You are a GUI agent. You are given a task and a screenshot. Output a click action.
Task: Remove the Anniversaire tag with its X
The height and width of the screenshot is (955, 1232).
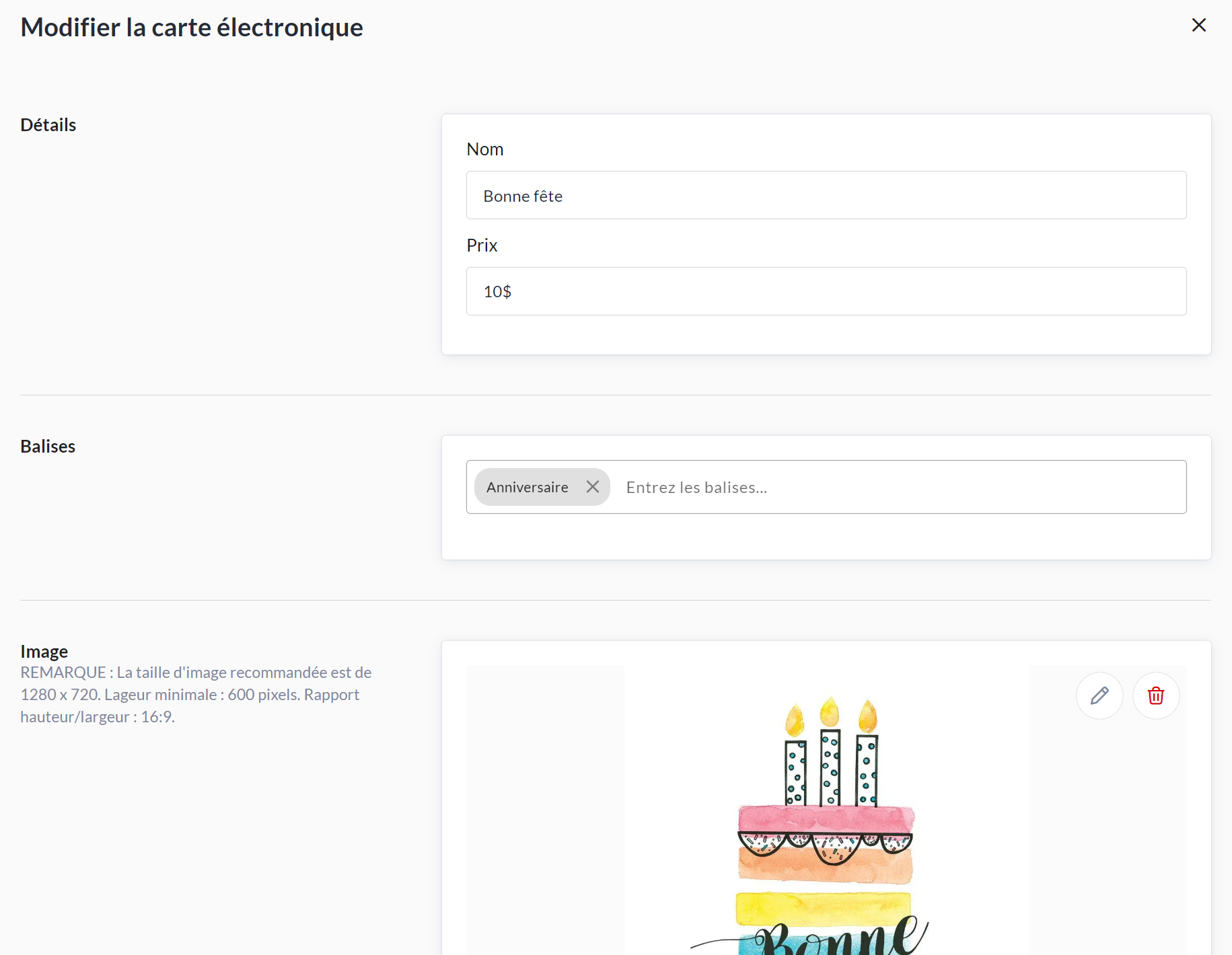coord(592,487)
